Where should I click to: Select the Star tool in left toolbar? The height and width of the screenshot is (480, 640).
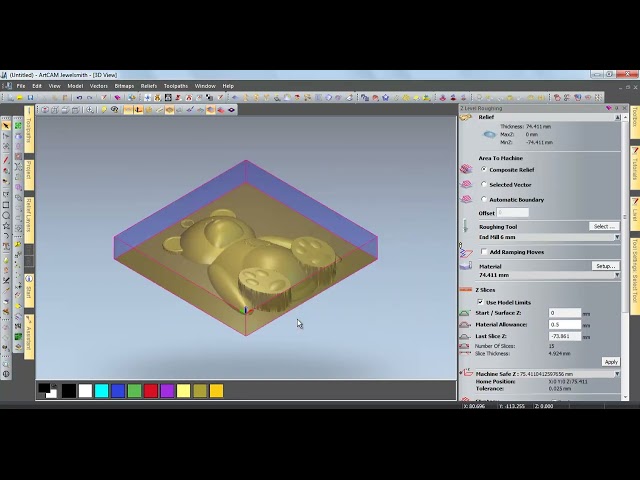(x=6, y=225)
